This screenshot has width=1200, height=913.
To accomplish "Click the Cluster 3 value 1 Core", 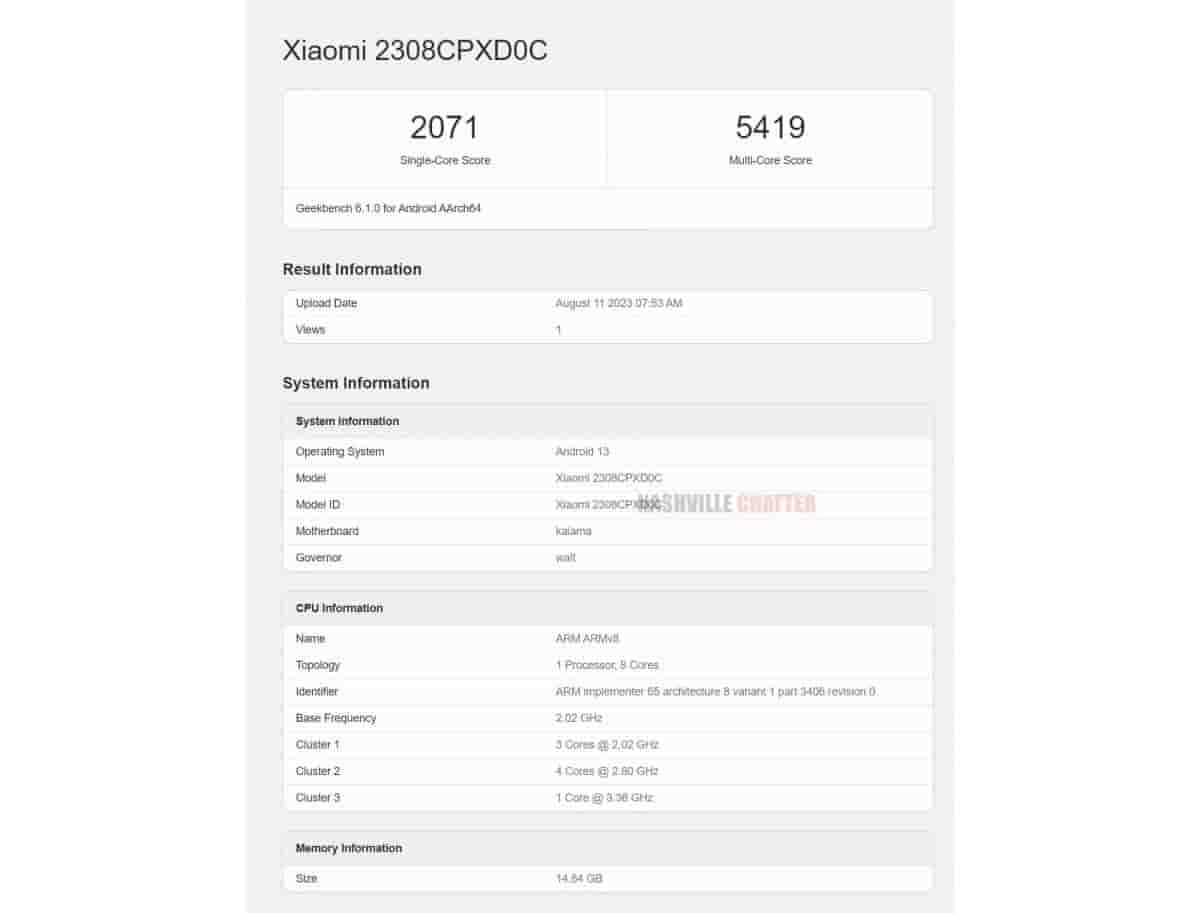I will pyautogui.click(x=604, y=797).
